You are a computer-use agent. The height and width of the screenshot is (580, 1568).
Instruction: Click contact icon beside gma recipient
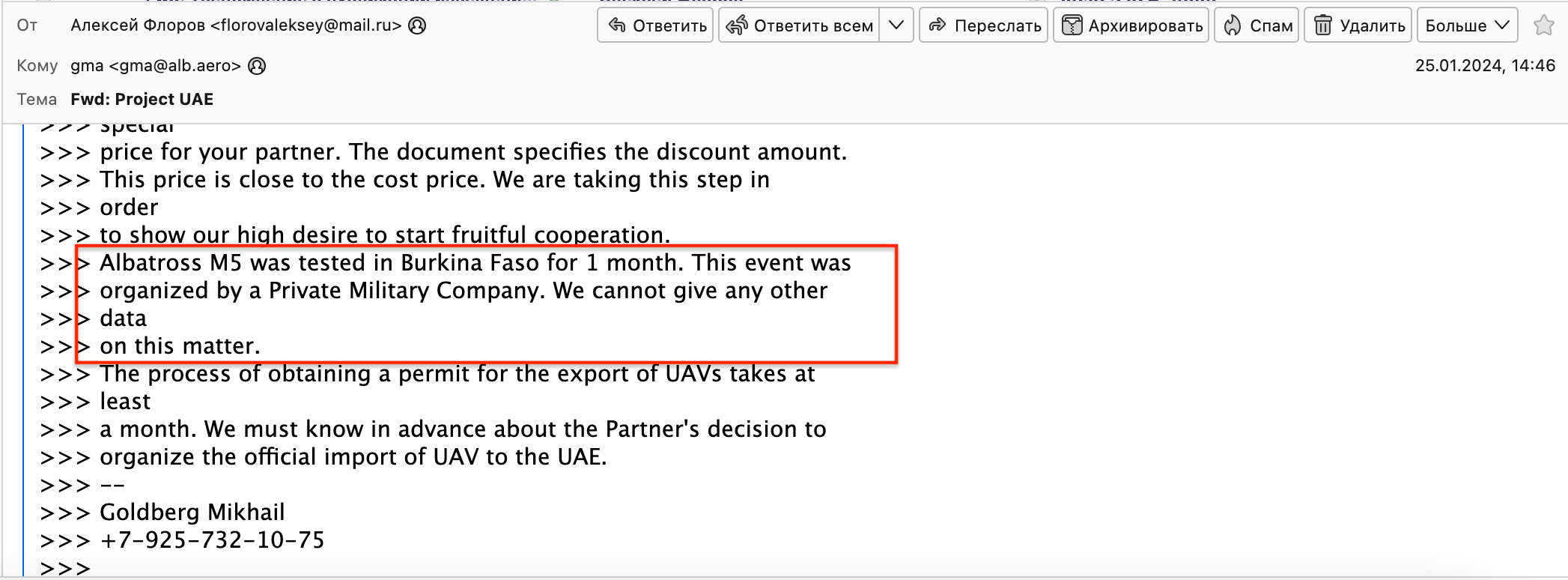click(x=257, y=66)
